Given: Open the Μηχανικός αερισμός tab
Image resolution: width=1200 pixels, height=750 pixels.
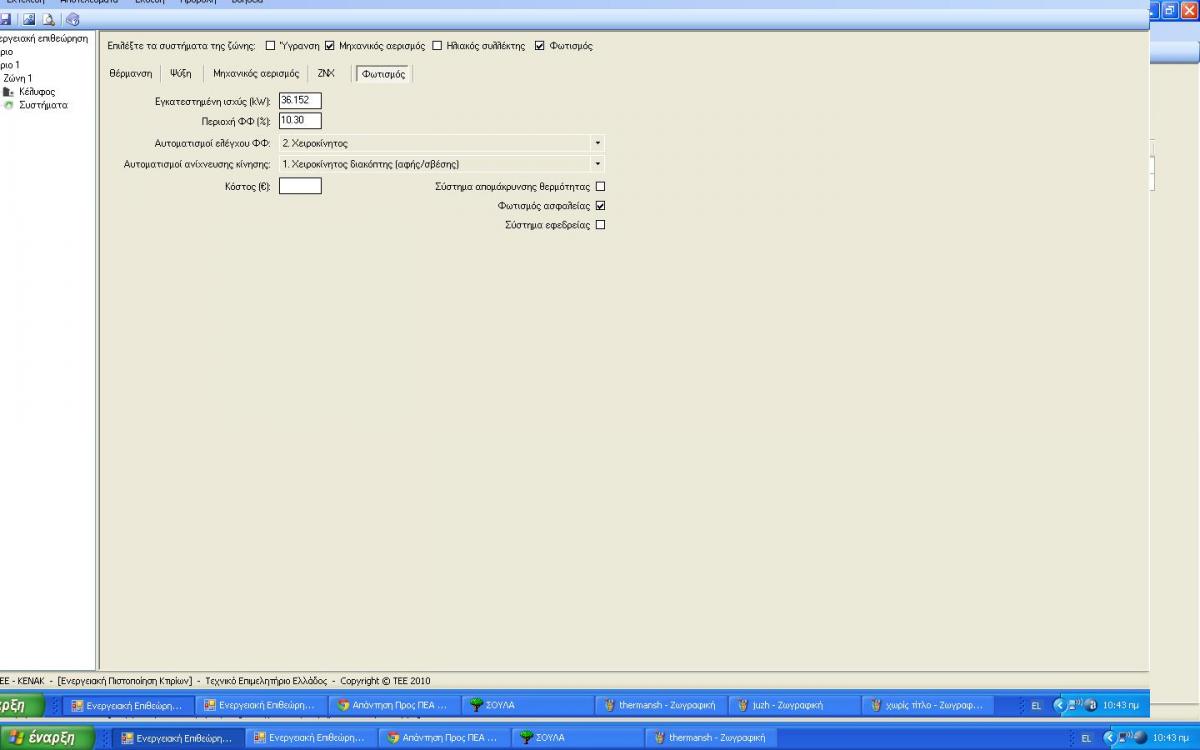Looking at the screenshot, I should click(256, 73).
